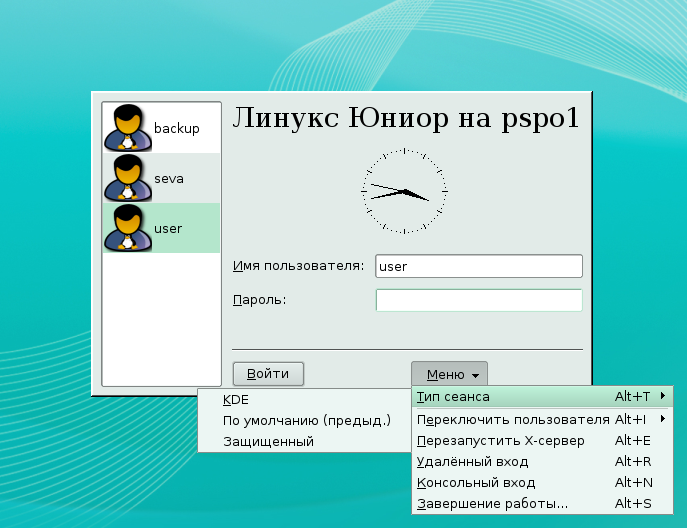Focus the Имя пользователя text field
The image size is (687, 528).
click(478, 266)
